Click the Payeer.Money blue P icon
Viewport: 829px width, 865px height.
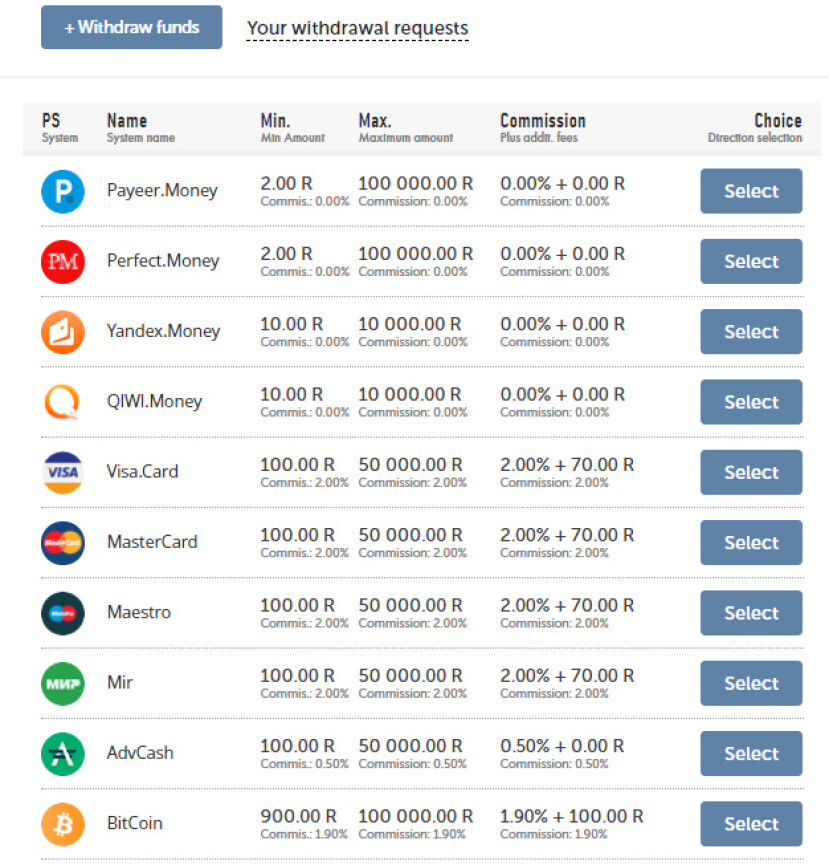[x=63, y=191]
